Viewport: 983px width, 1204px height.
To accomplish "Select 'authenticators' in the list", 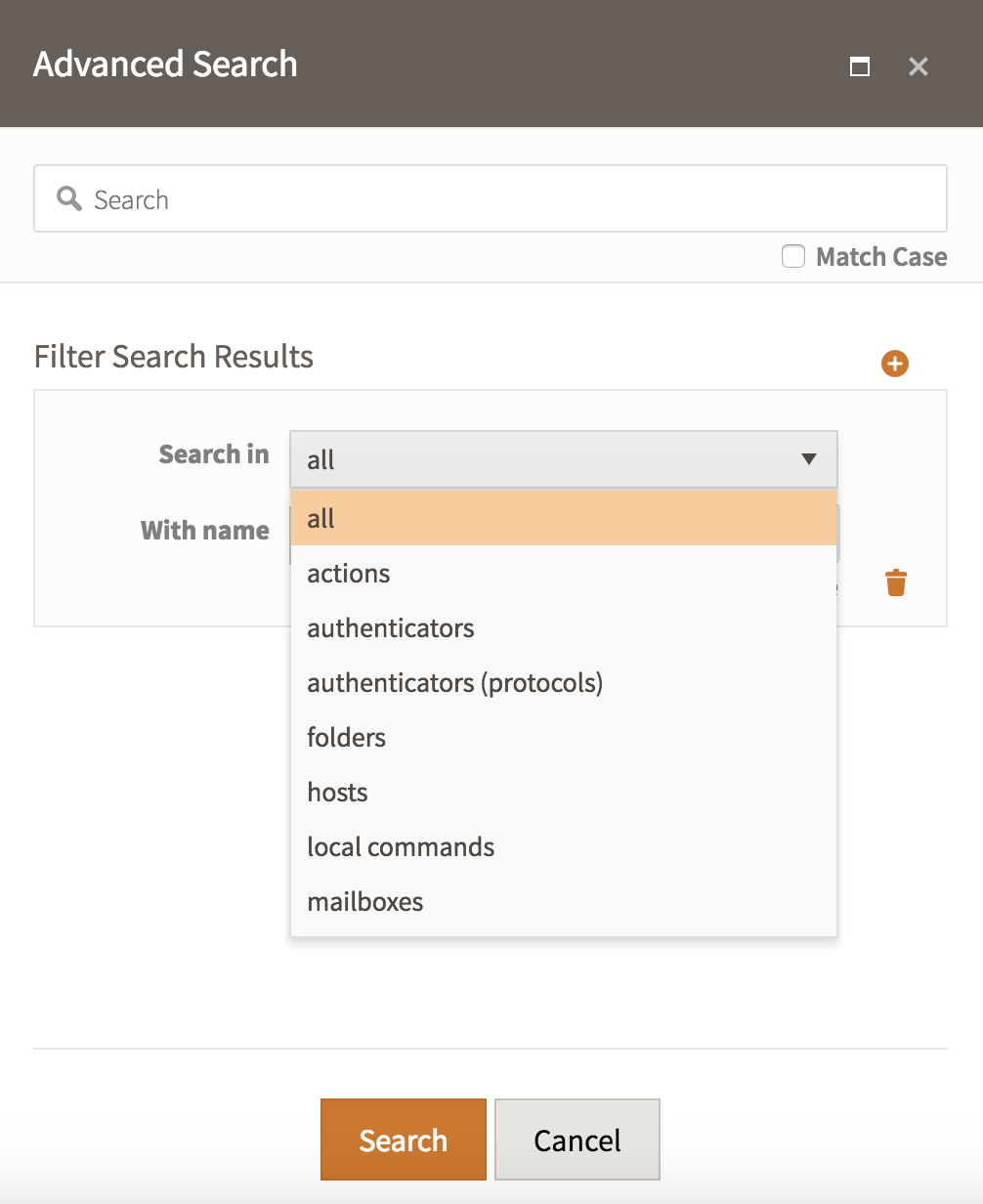I will pos(564,627).
